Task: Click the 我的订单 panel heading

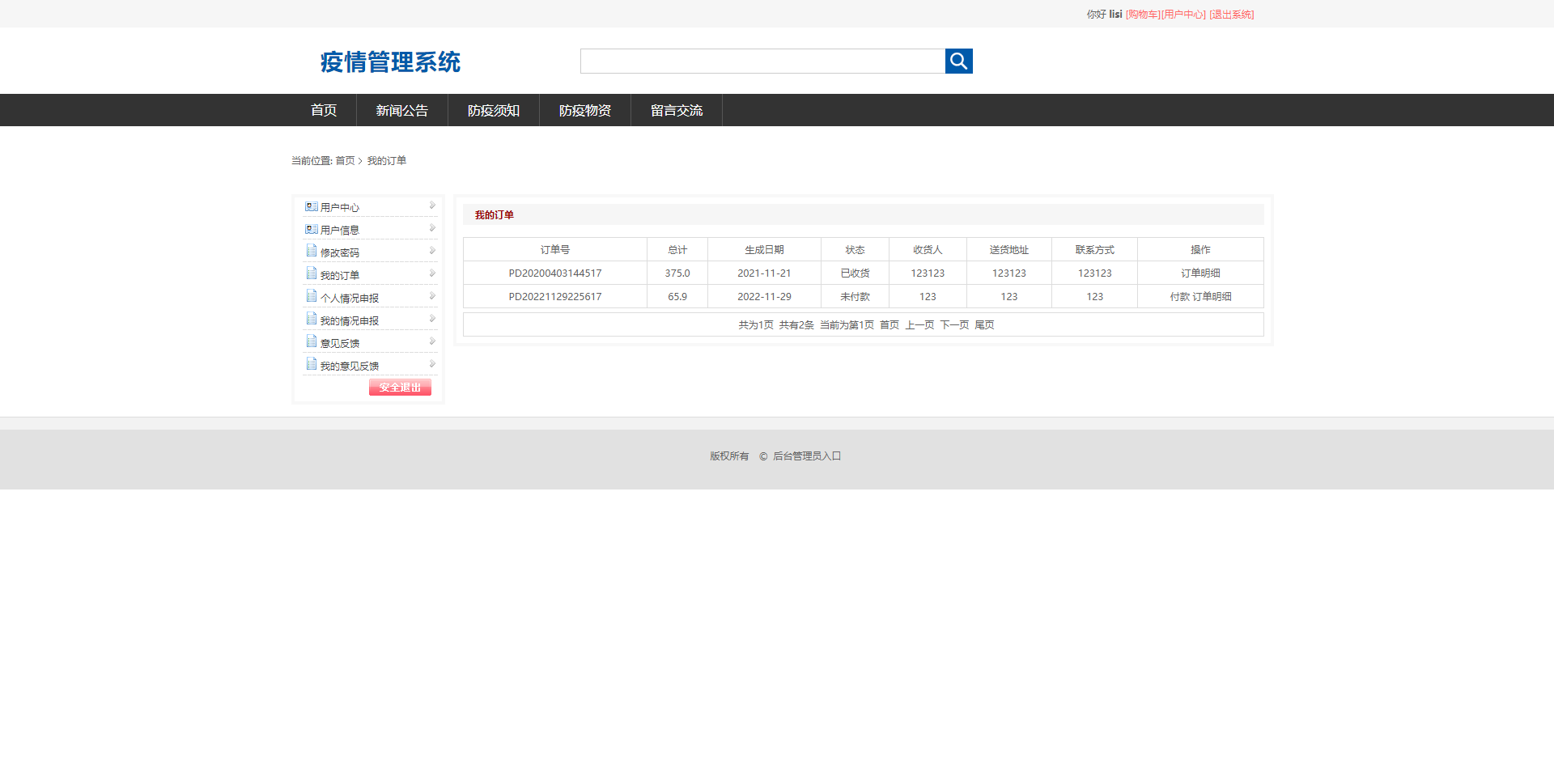Action: (x=495, y=215)
